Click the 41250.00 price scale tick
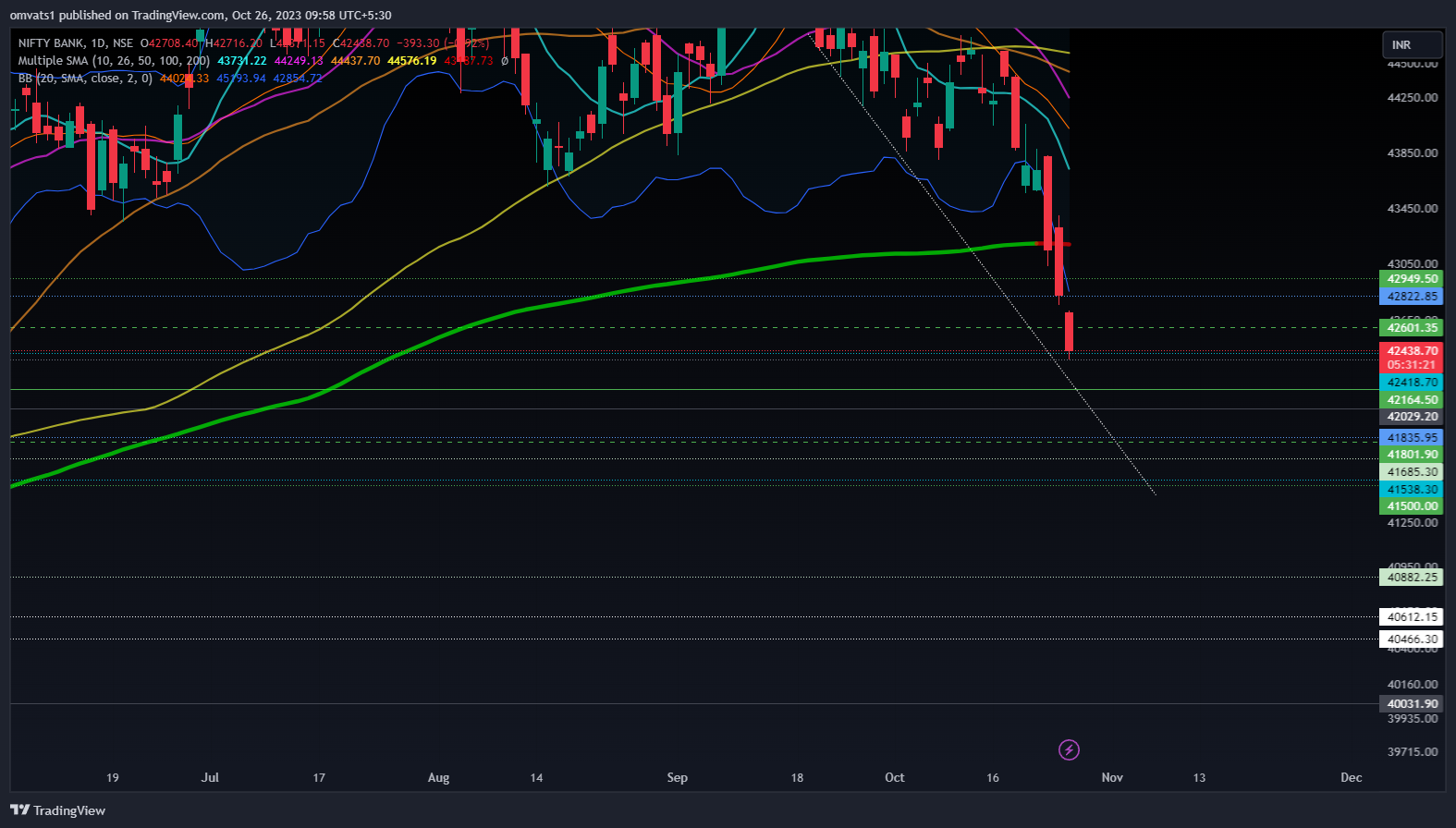 pyautogui.click(x=1413, y=523)
